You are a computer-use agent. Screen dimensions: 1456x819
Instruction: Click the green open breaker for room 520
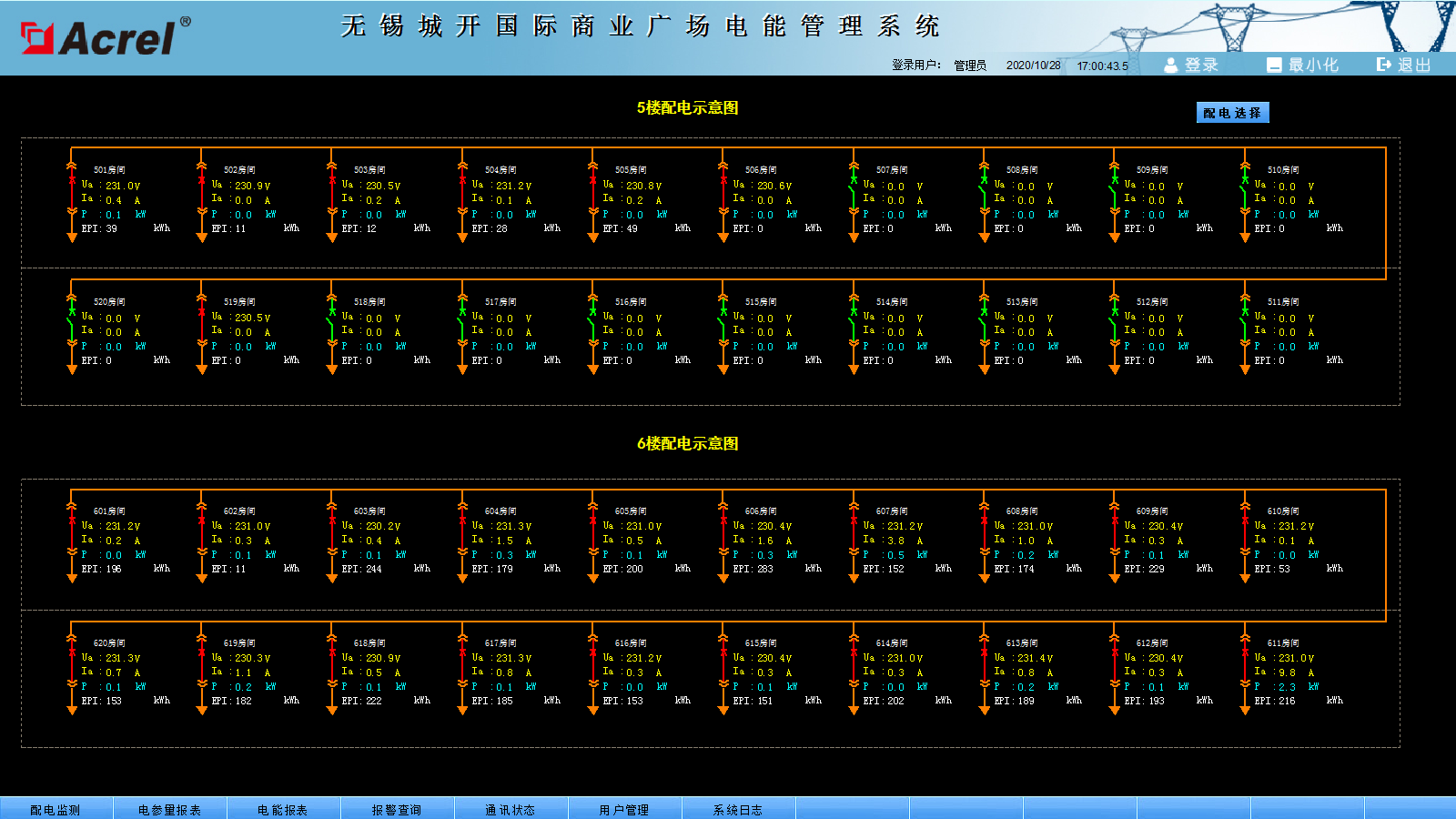click(72, 325)
